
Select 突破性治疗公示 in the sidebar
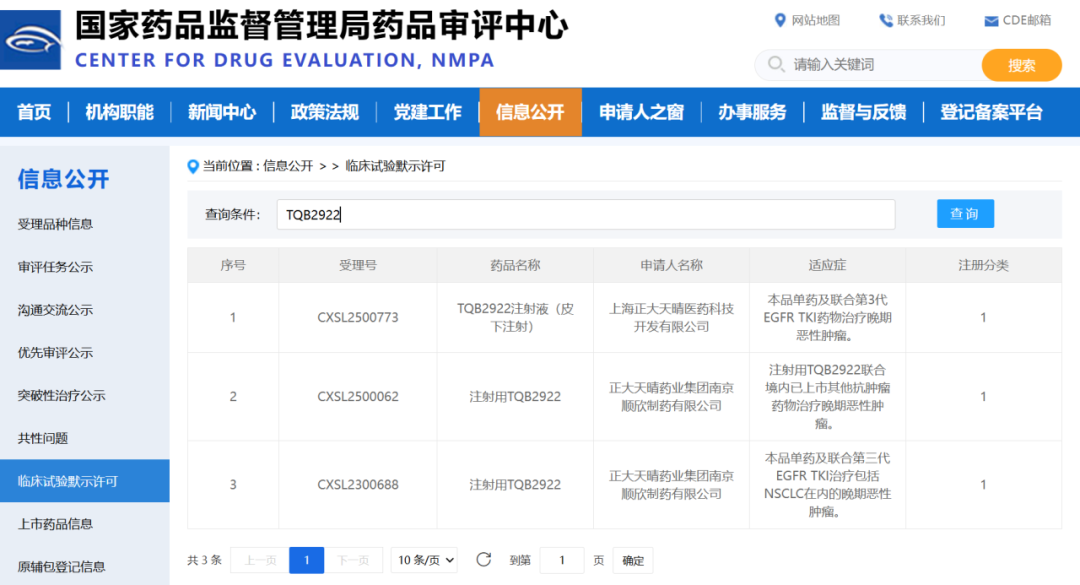[61, 395]
